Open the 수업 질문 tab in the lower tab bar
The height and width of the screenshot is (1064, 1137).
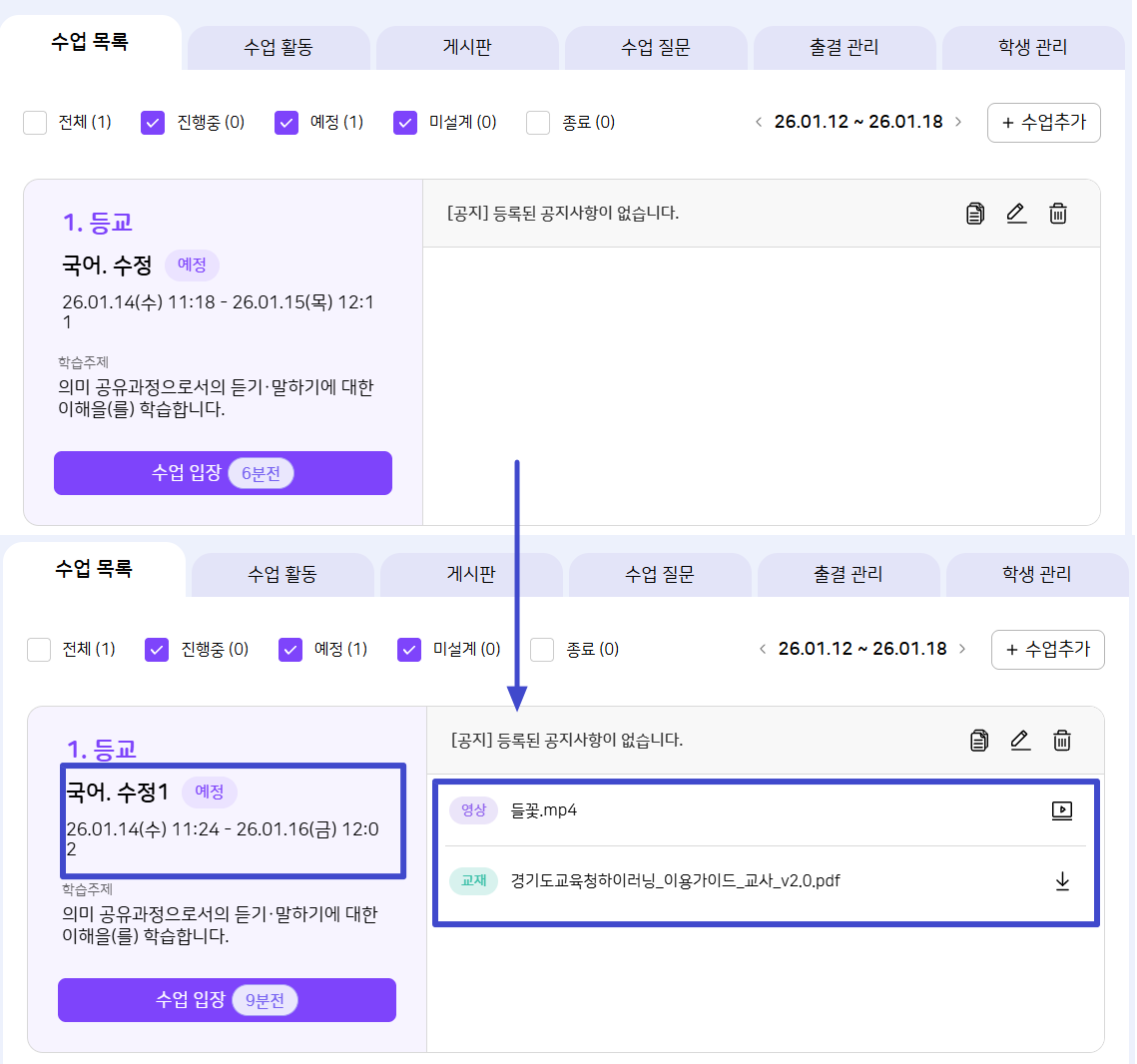click(x=659, y=574)
